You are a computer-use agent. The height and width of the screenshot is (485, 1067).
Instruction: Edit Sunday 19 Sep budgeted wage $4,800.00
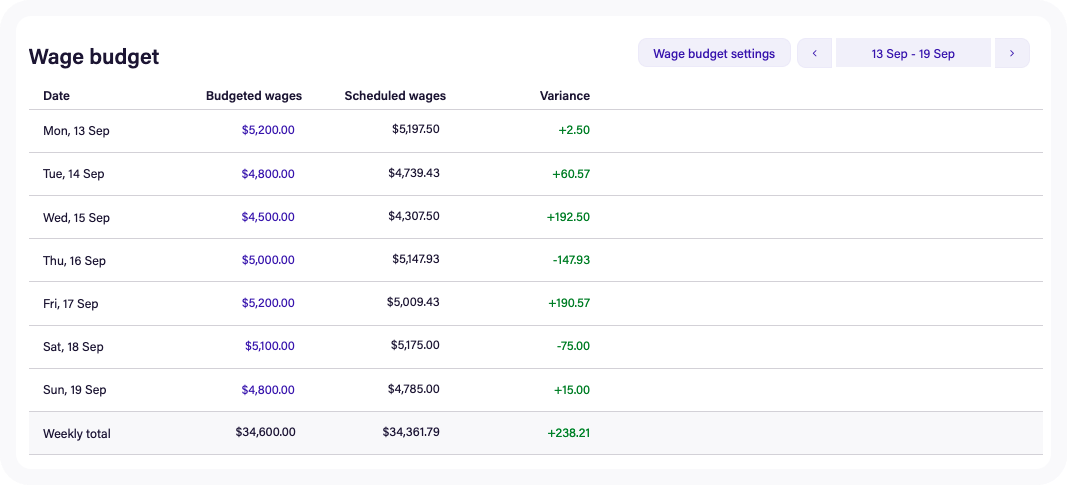click(268, 390)
